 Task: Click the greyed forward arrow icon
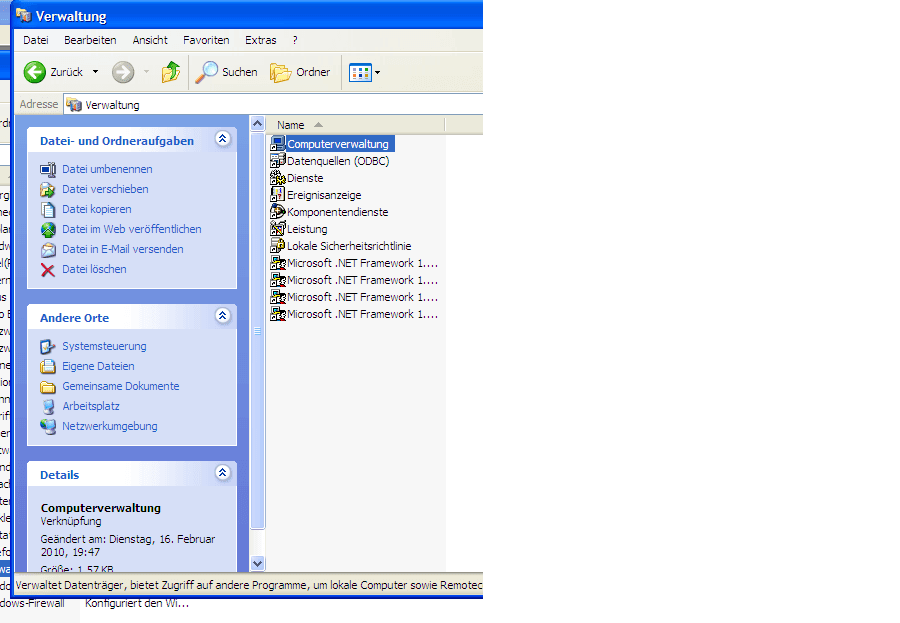point(123,72)
